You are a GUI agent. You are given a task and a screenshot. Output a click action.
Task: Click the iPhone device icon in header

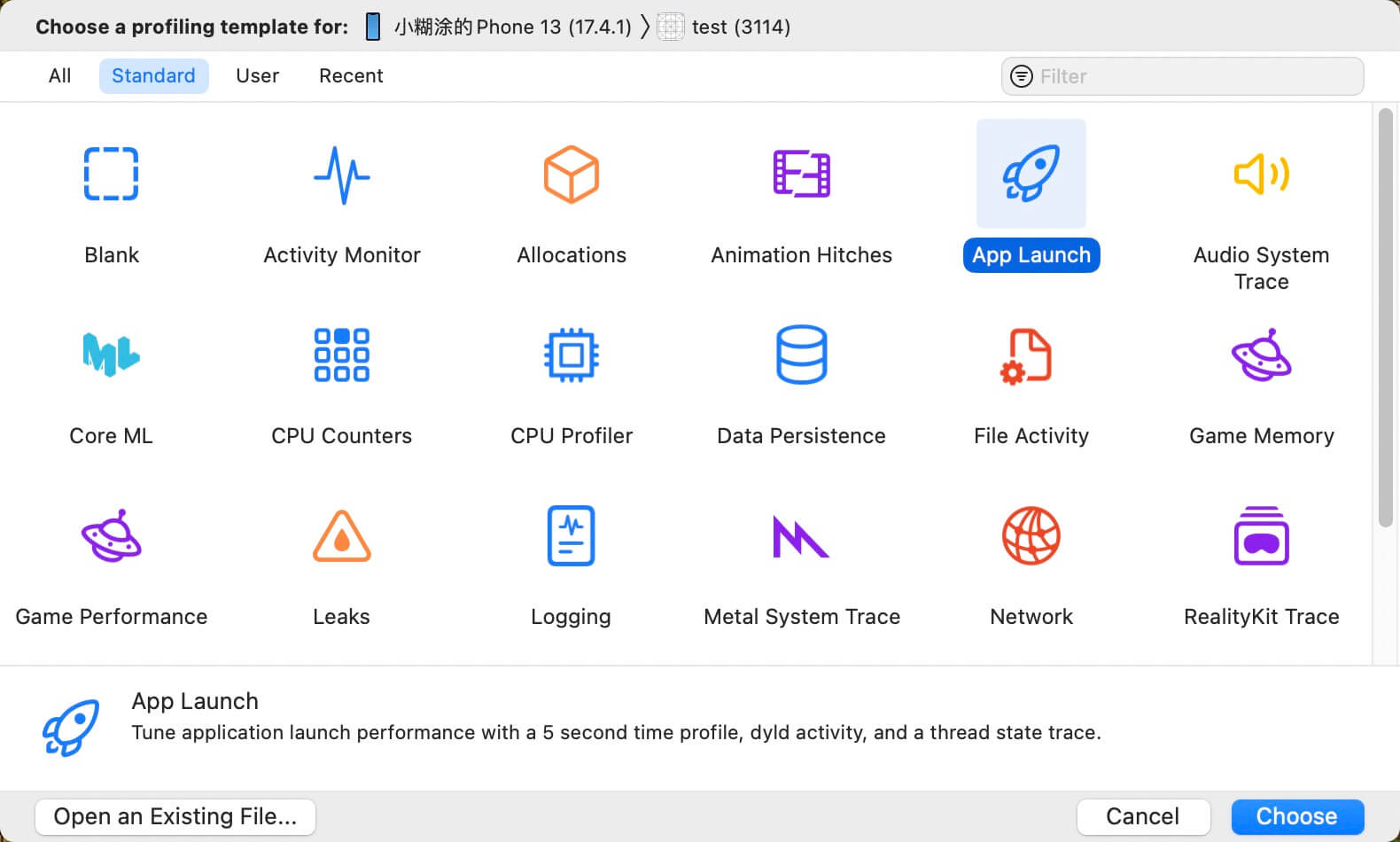coord(373,27)
